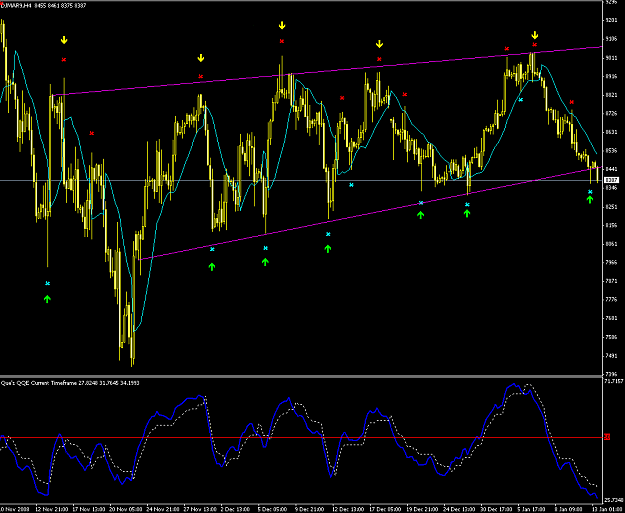The width and height of the screenshot is (625, 513).
Task: Select the gray horizontal current price line
Action: (301, 181)
